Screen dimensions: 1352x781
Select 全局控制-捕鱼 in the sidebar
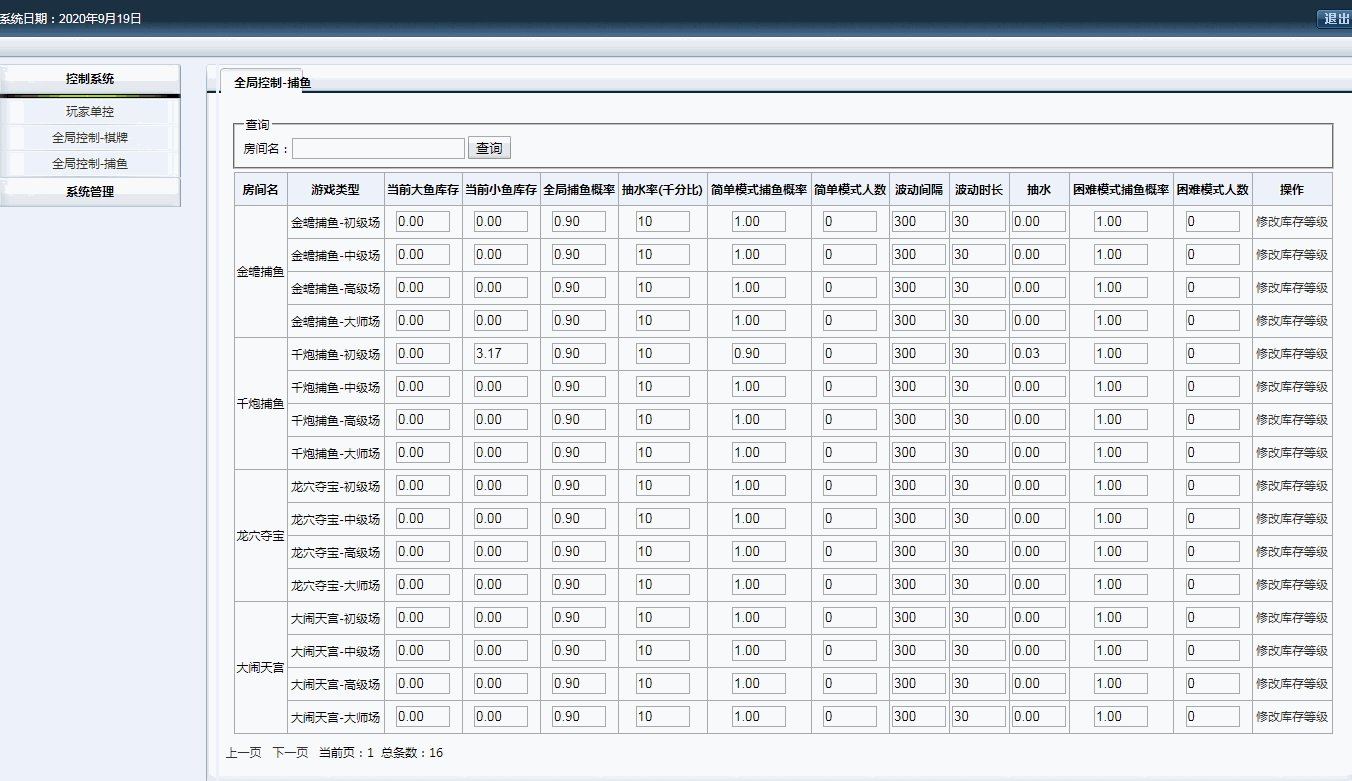pyautogui.click(x=90, y=163)
